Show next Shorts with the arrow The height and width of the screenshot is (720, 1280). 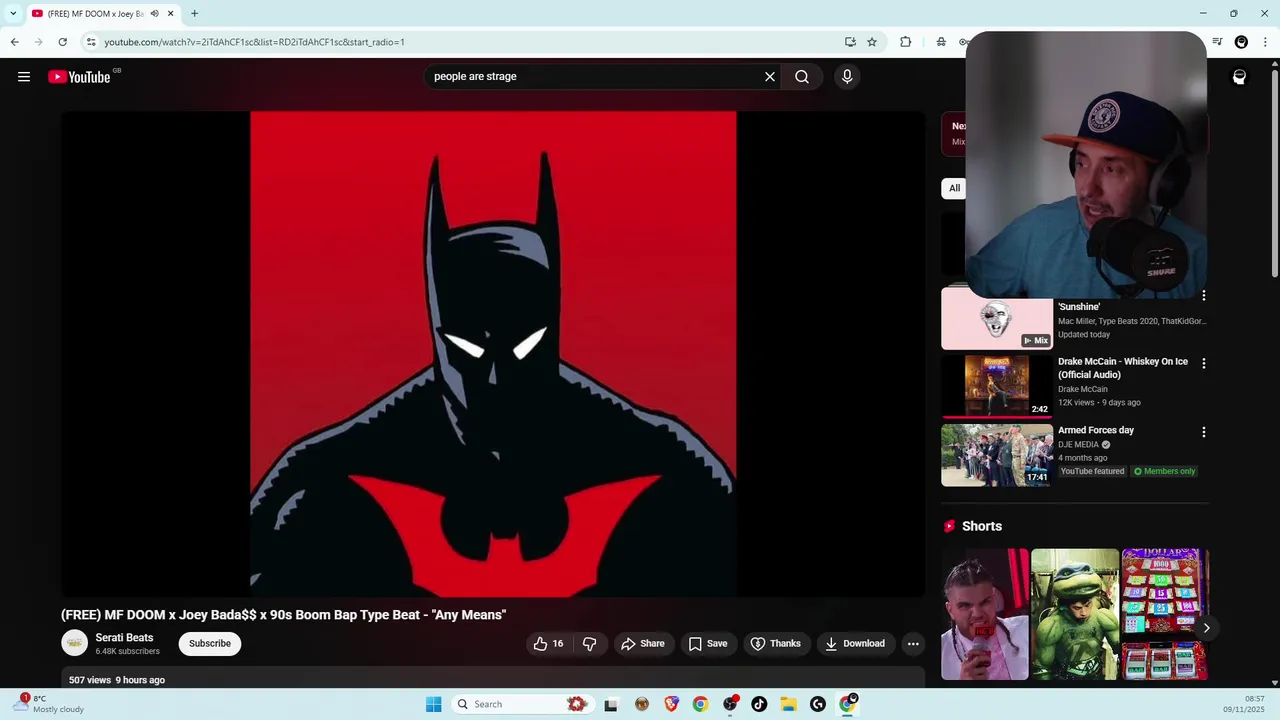coord(1206,628)
